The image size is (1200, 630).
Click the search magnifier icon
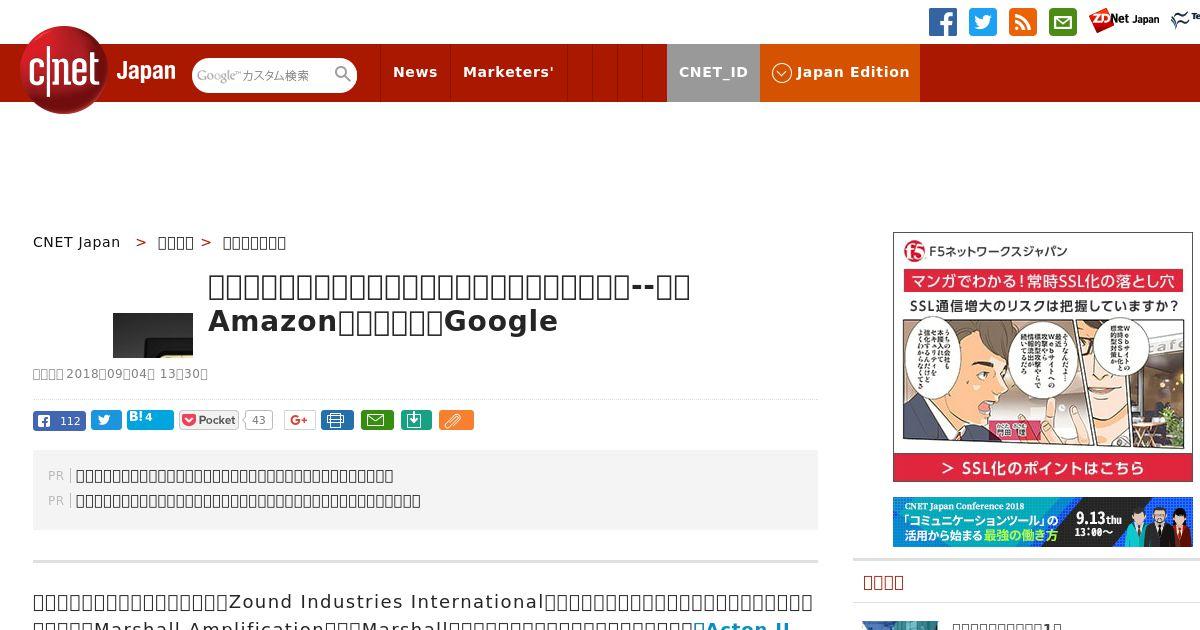pos(343,74)
